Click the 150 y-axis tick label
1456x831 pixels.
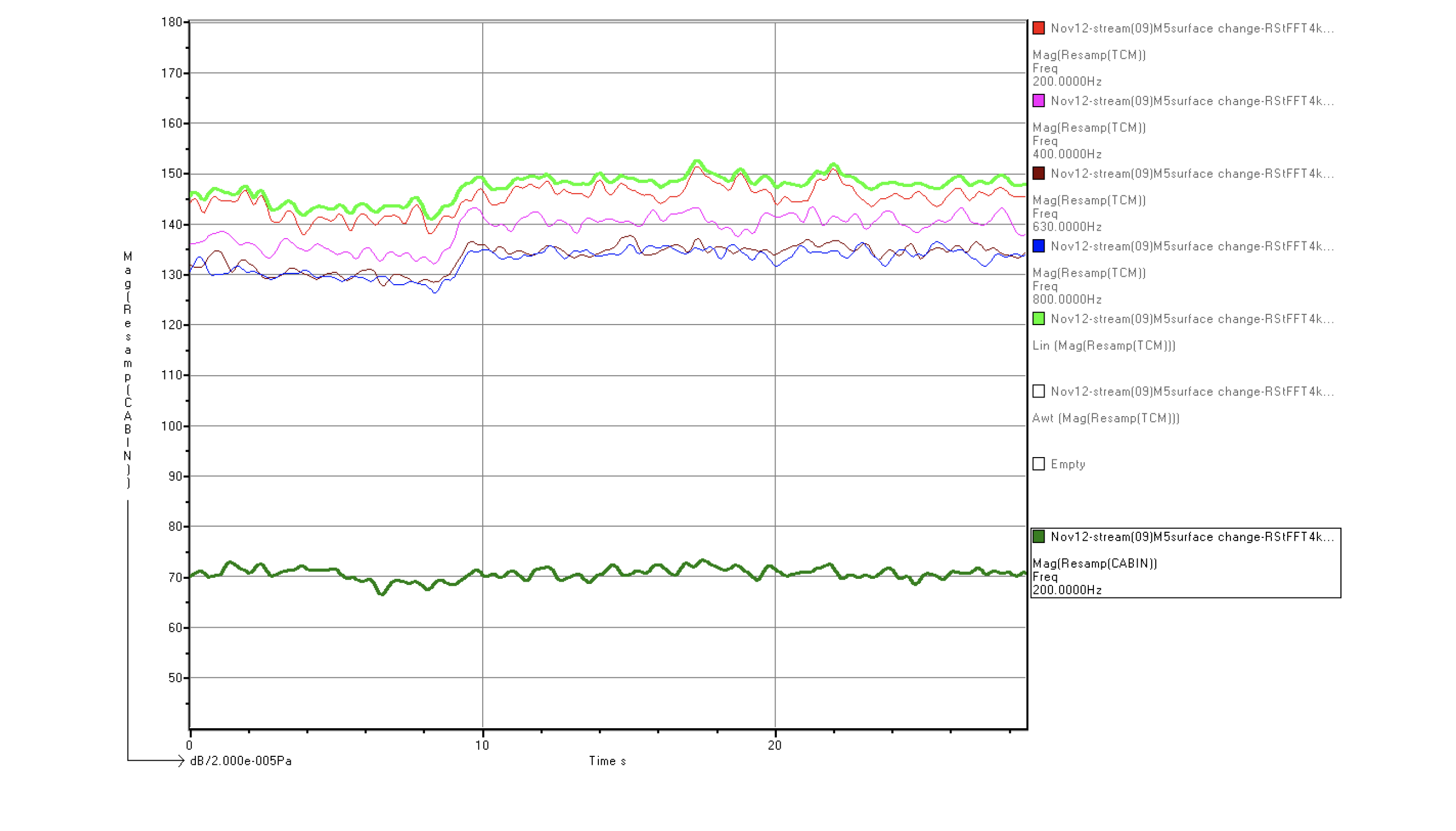coord(171,173)
